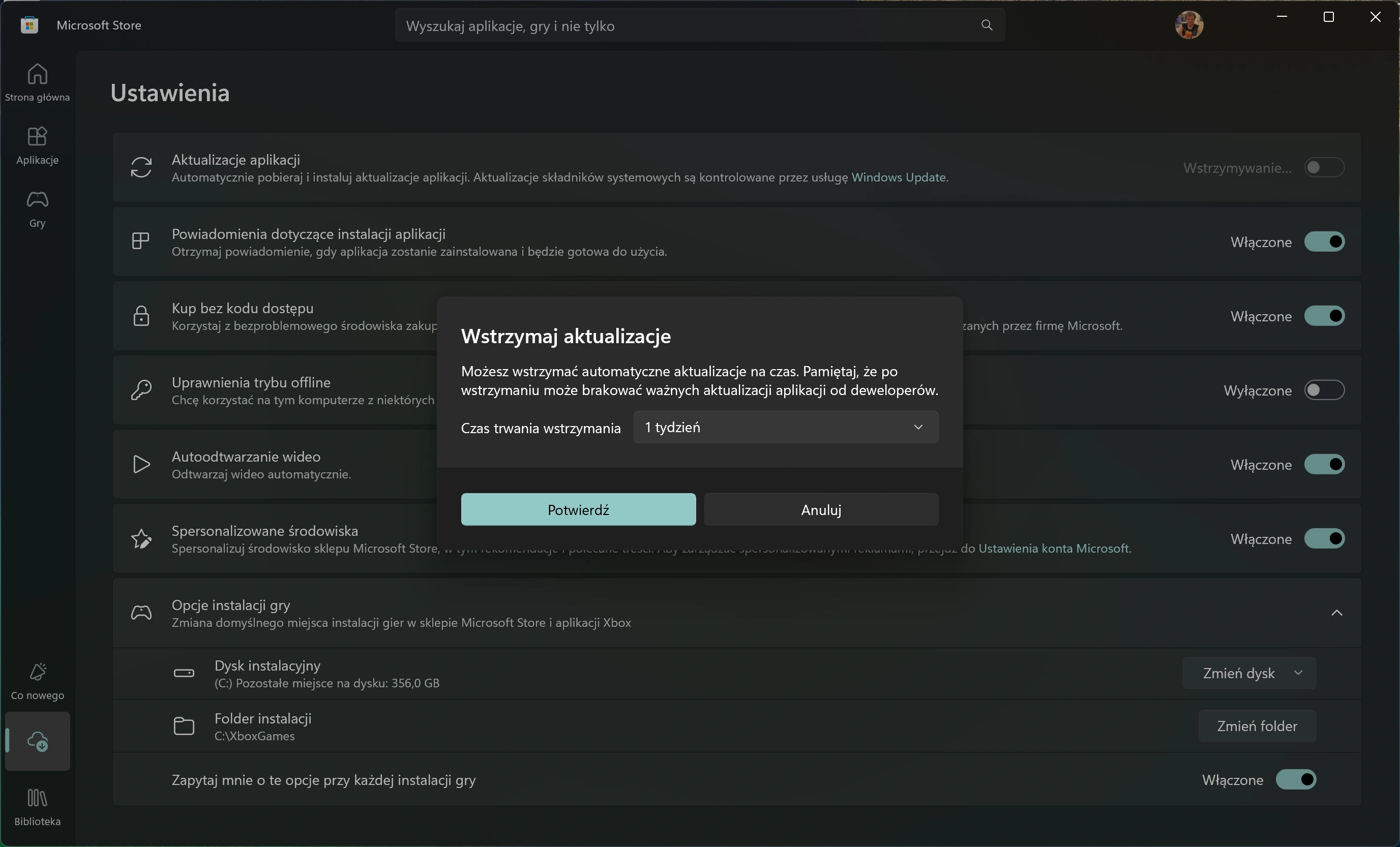Click the search magnifier icon
1400x847 pixels.
[987, 25]
